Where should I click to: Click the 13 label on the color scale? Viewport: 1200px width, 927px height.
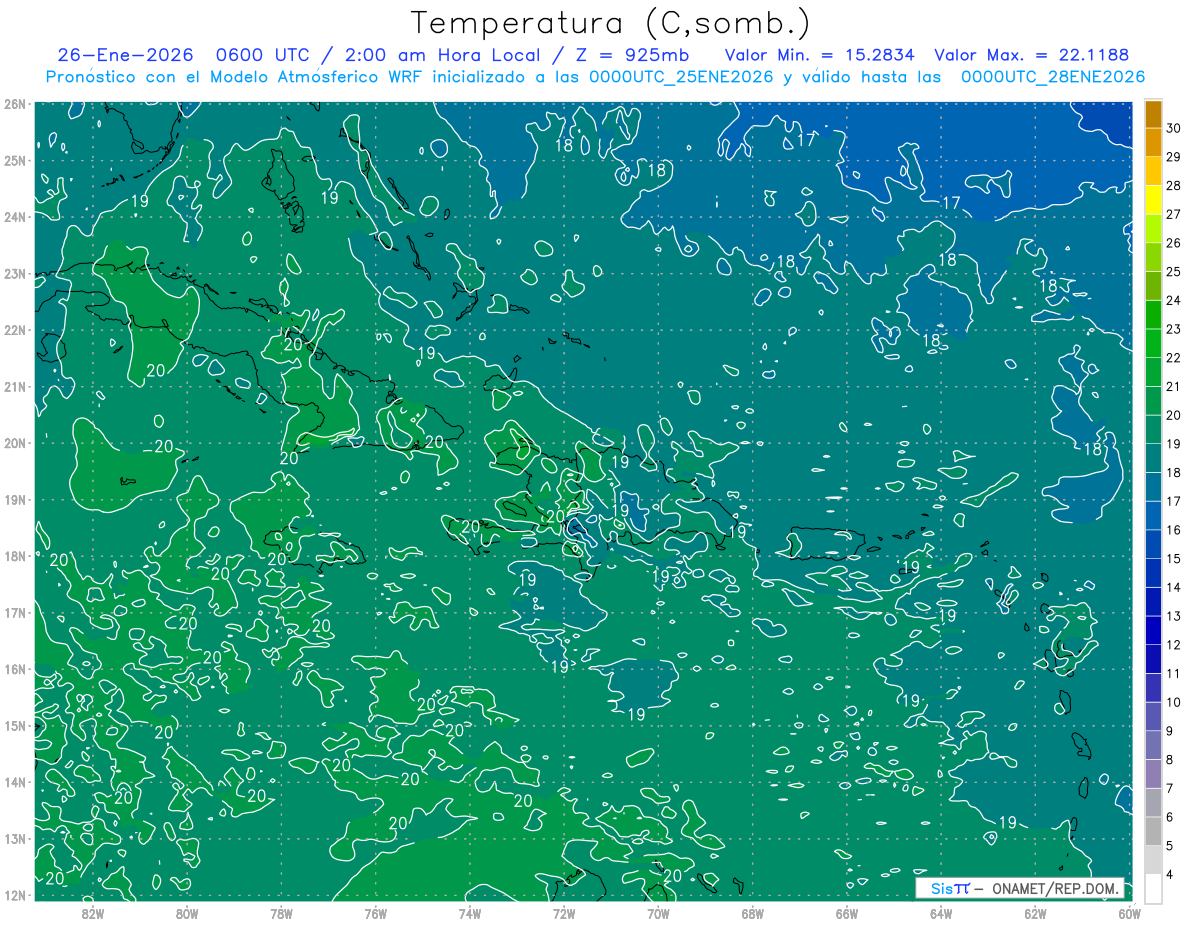point(1174,616)
